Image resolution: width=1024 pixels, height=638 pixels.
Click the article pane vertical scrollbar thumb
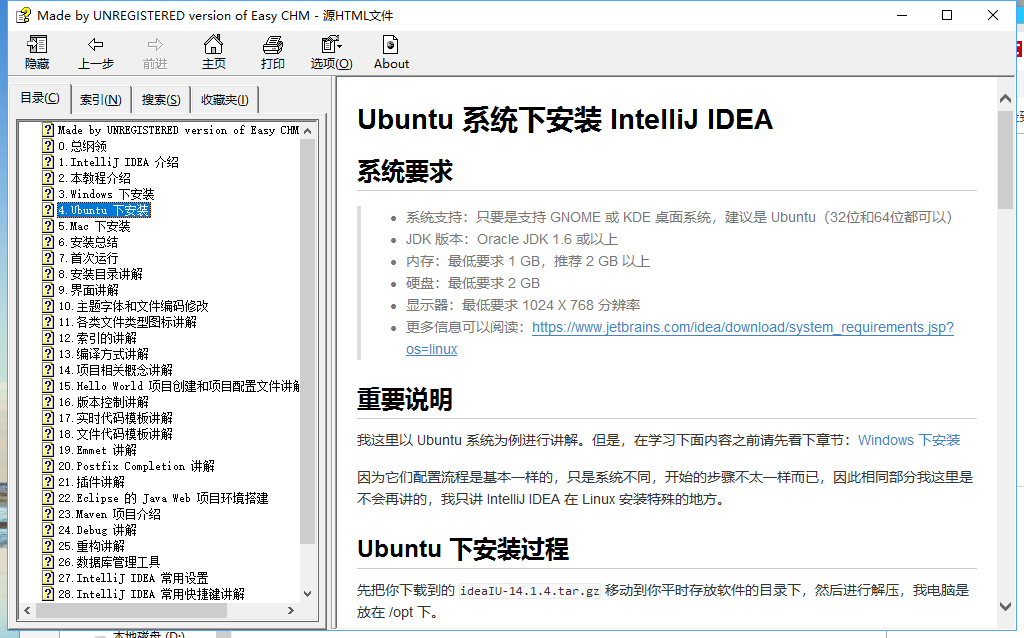pyautogui.click(x=1006, y=159)
